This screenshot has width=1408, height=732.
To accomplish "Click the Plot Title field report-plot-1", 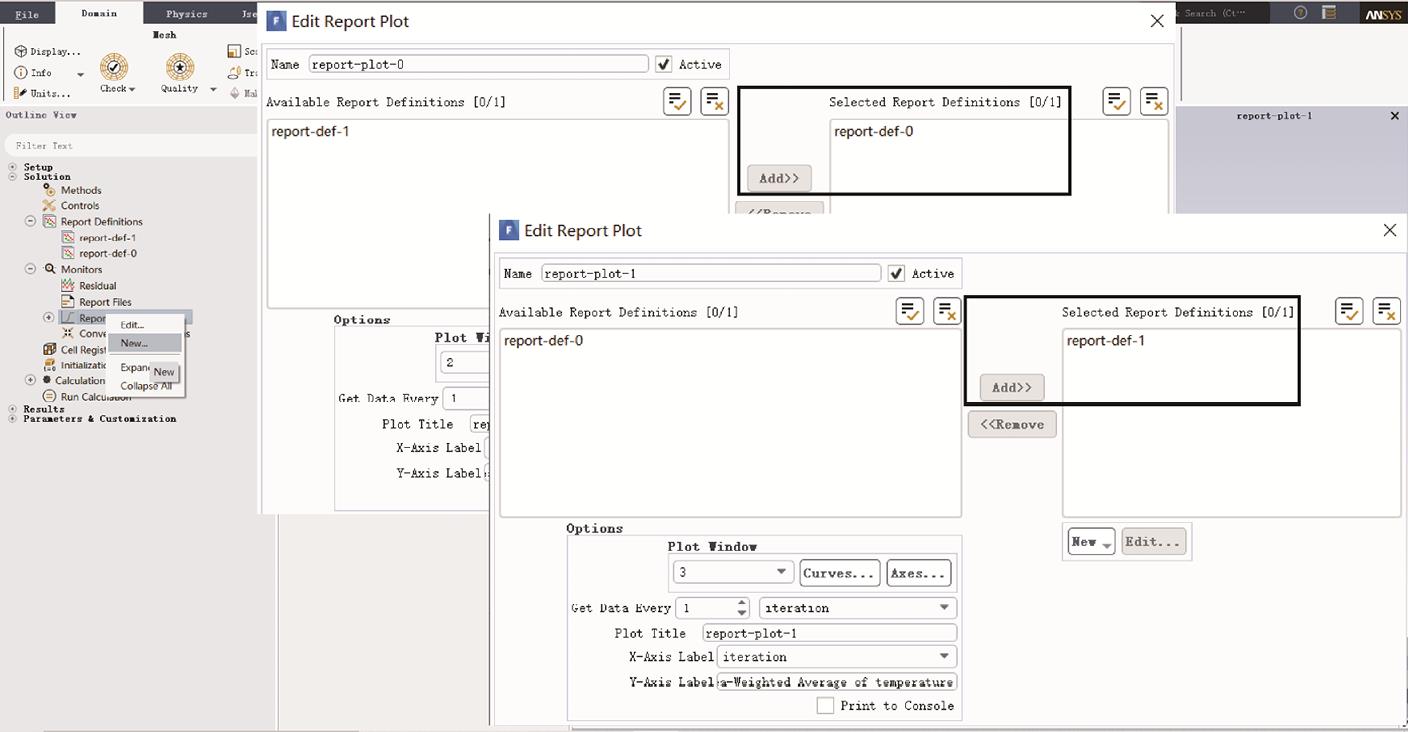I will 829,633.
